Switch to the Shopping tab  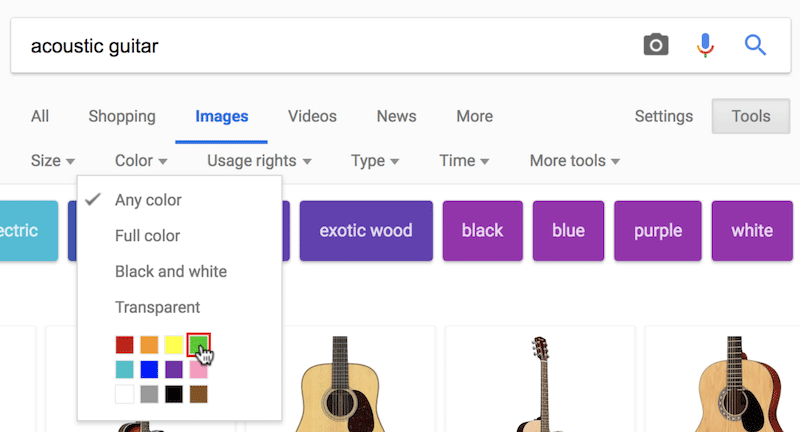(x=122, y=116)
